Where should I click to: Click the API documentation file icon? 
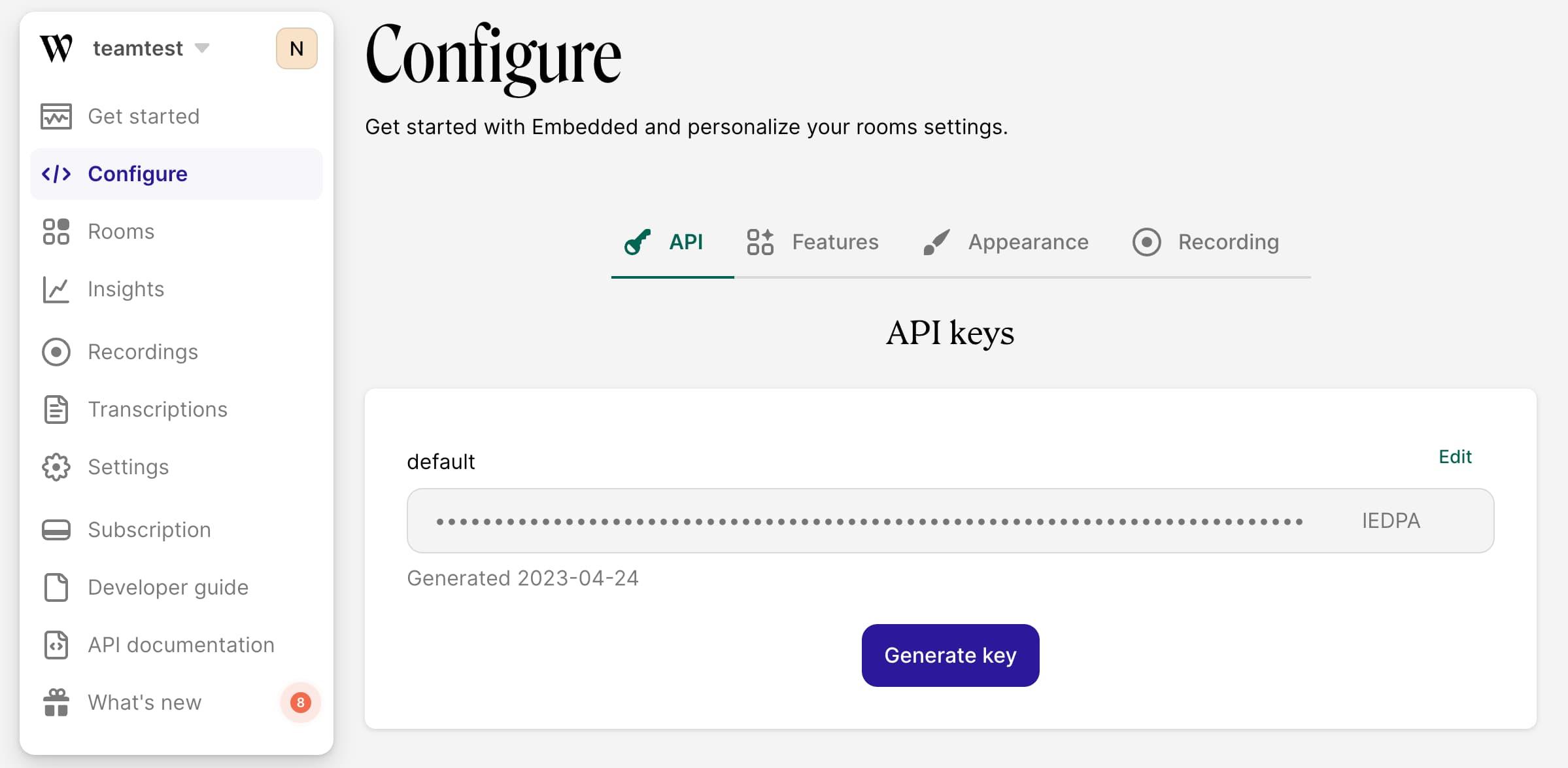pos(56,645)
